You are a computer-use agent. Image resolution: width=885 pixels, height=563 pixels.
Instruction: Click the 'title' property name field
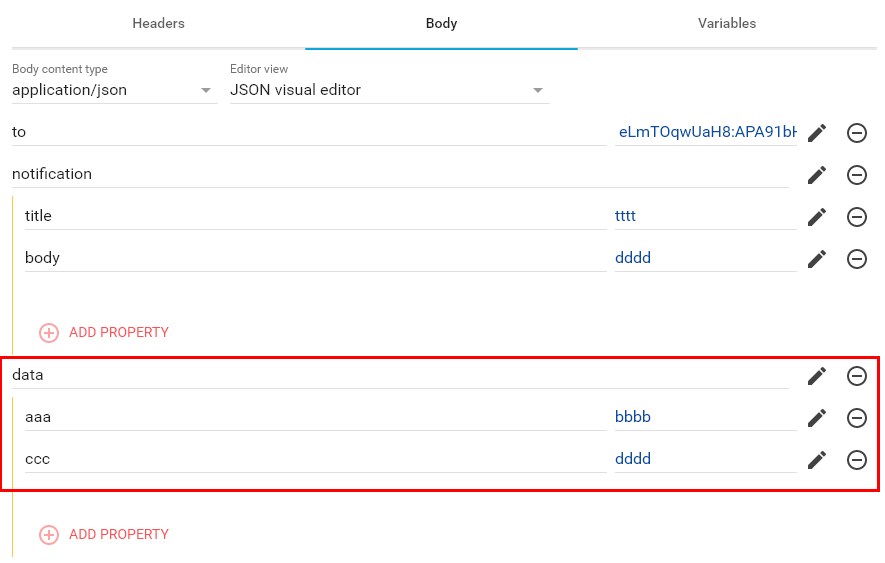(x=316, y=216)
